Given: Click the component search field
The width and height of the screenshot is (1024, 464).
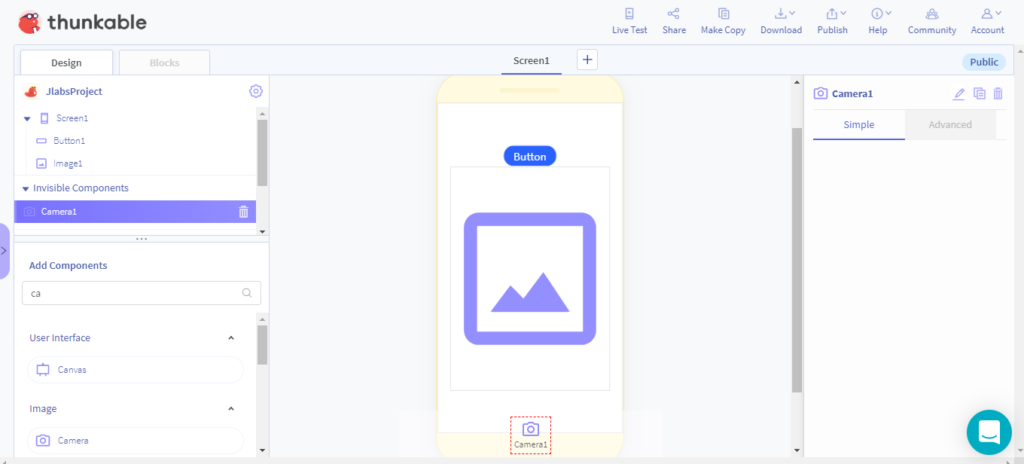Looking at the screenshot, I should 142,293.
